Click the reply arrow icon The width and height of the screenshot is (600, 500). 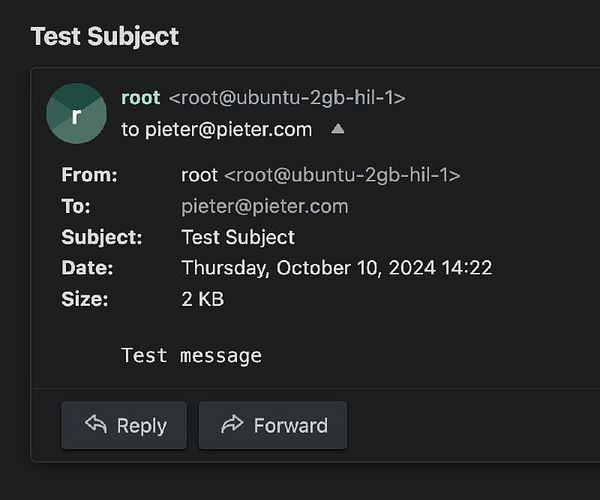point(96,425)
